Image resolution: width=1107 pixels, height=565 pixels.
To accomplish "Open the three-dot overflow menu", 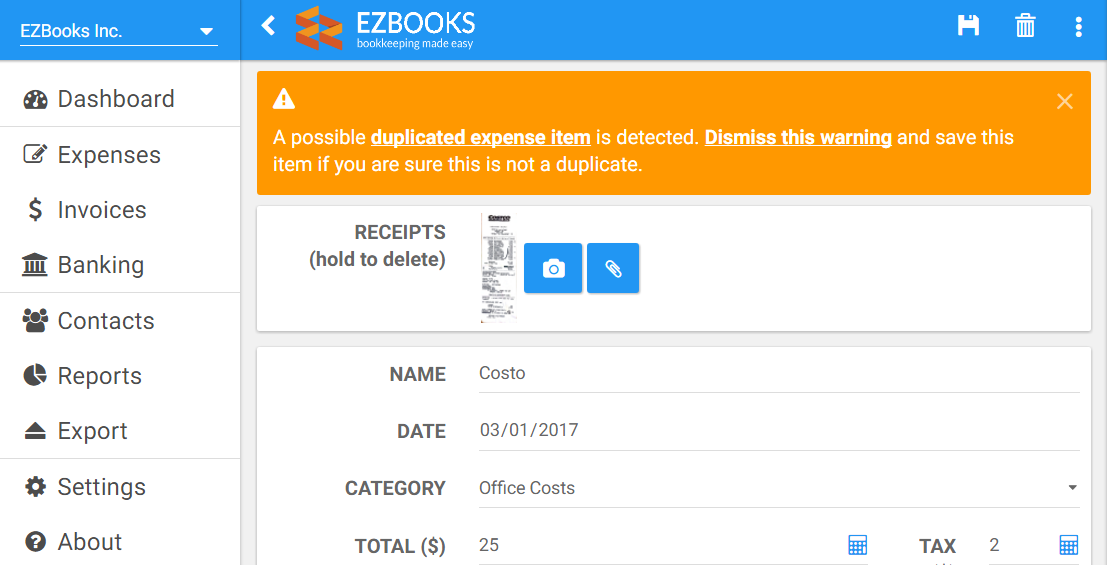I will (1078, 26).
